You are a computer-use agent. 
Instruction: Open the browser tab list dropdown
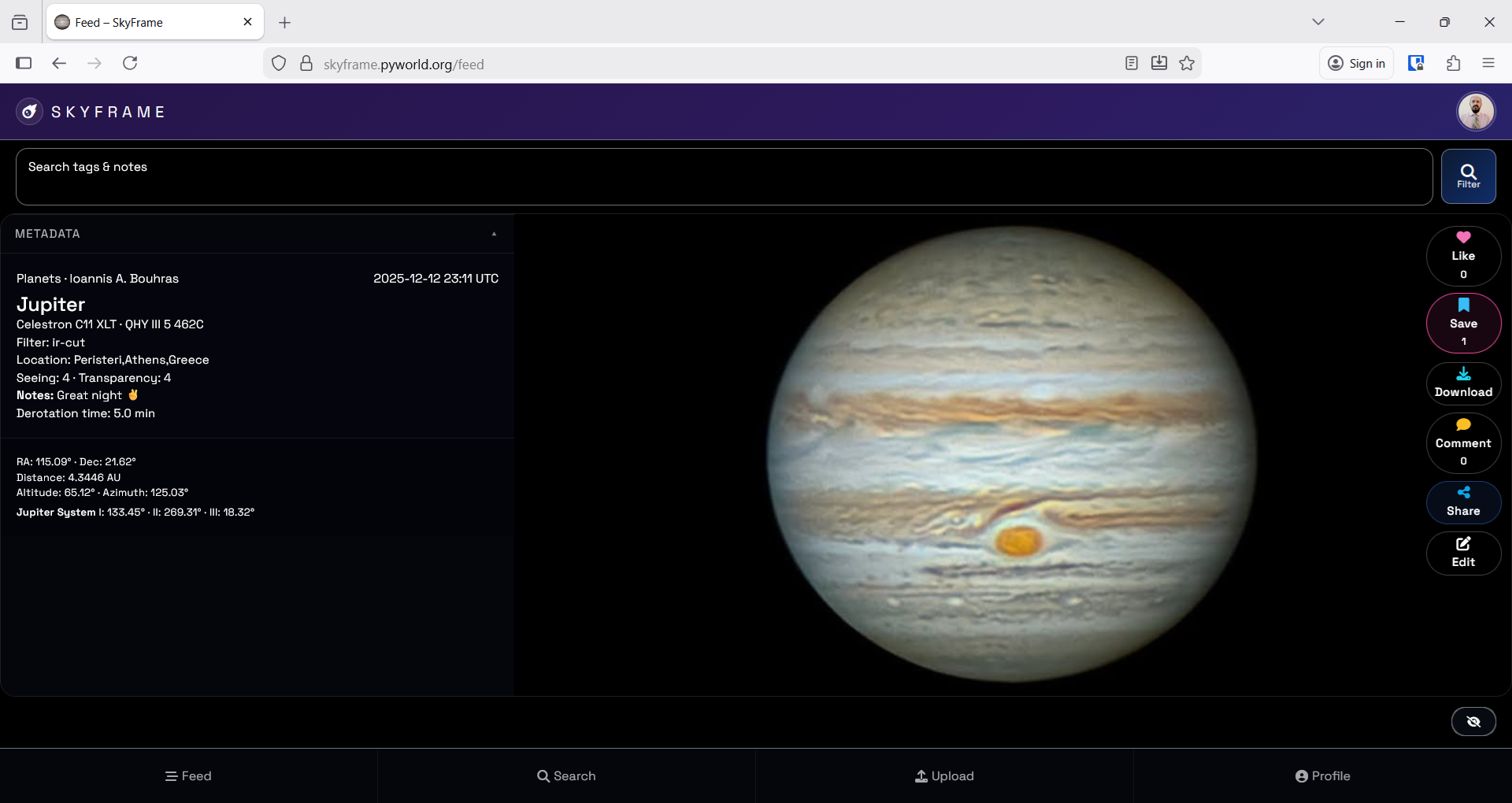tap(1318, 21)
